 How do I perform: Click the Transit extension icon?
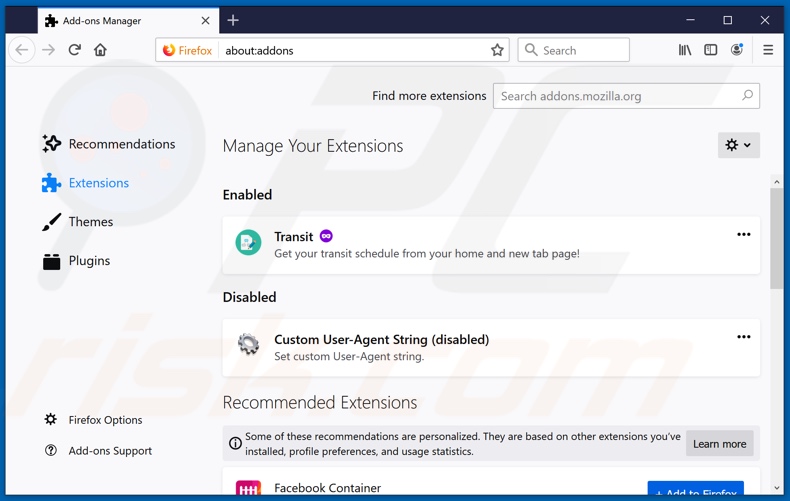coord(248,243)
